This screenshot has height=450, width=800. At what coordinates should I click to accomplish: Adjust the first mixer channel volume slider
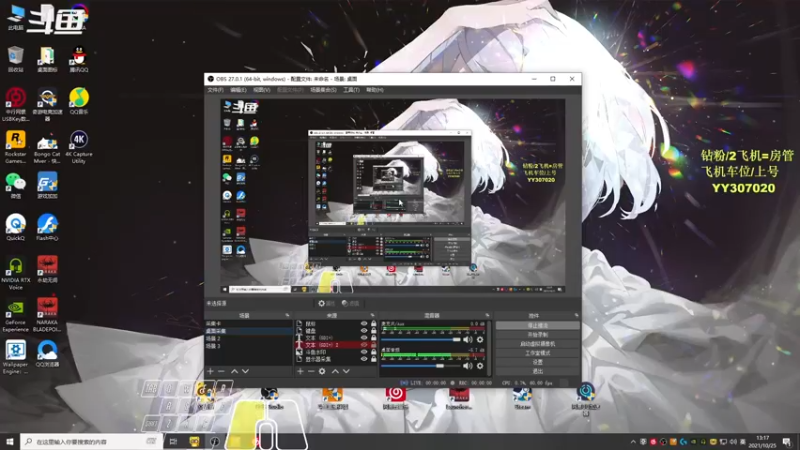[421, 339]
